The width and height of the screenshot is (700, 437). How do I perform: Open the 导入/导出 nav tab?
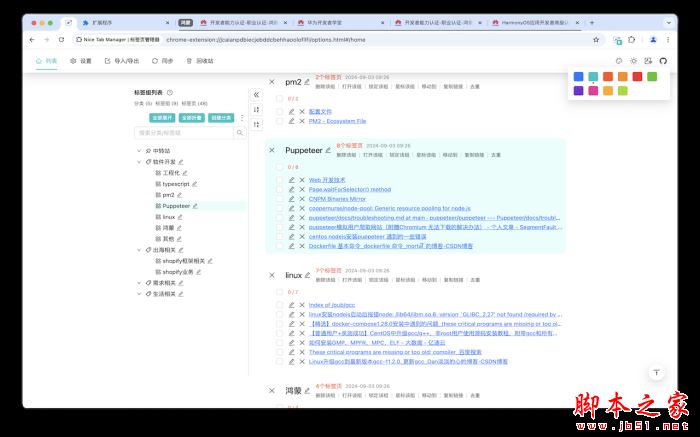[x=122, y=61]
